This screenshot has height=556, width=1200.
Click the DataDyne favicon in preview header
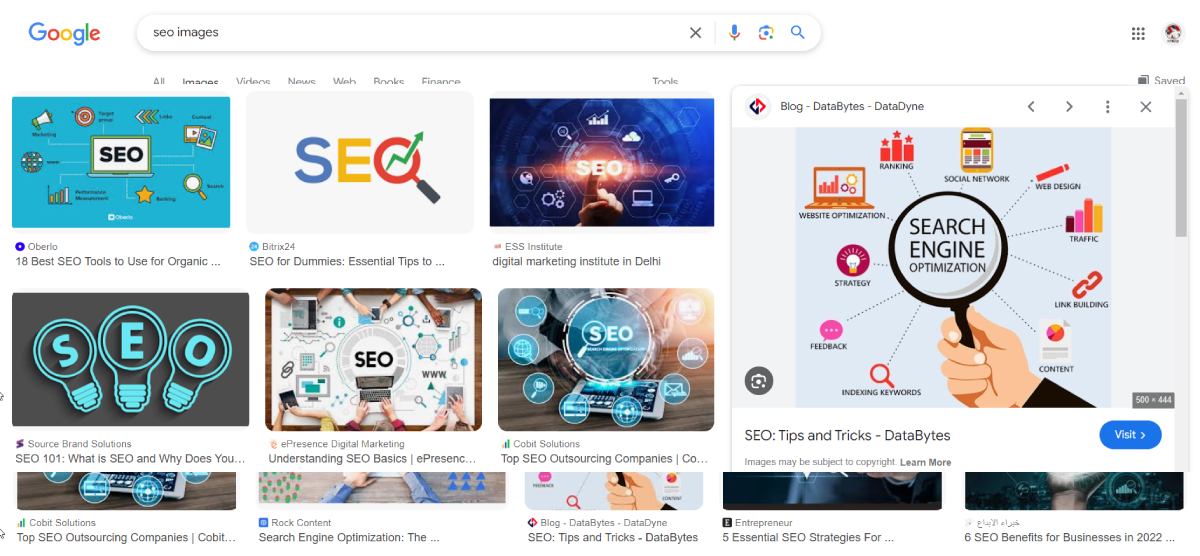758,107
